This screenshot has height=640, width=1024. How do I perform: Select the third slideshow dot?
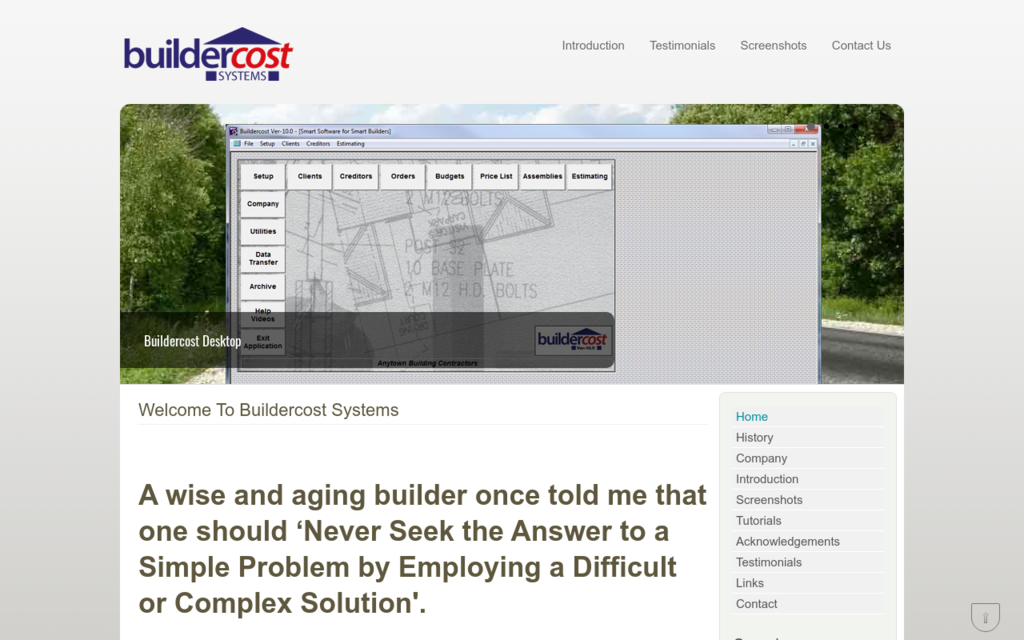tap(840, 126)
